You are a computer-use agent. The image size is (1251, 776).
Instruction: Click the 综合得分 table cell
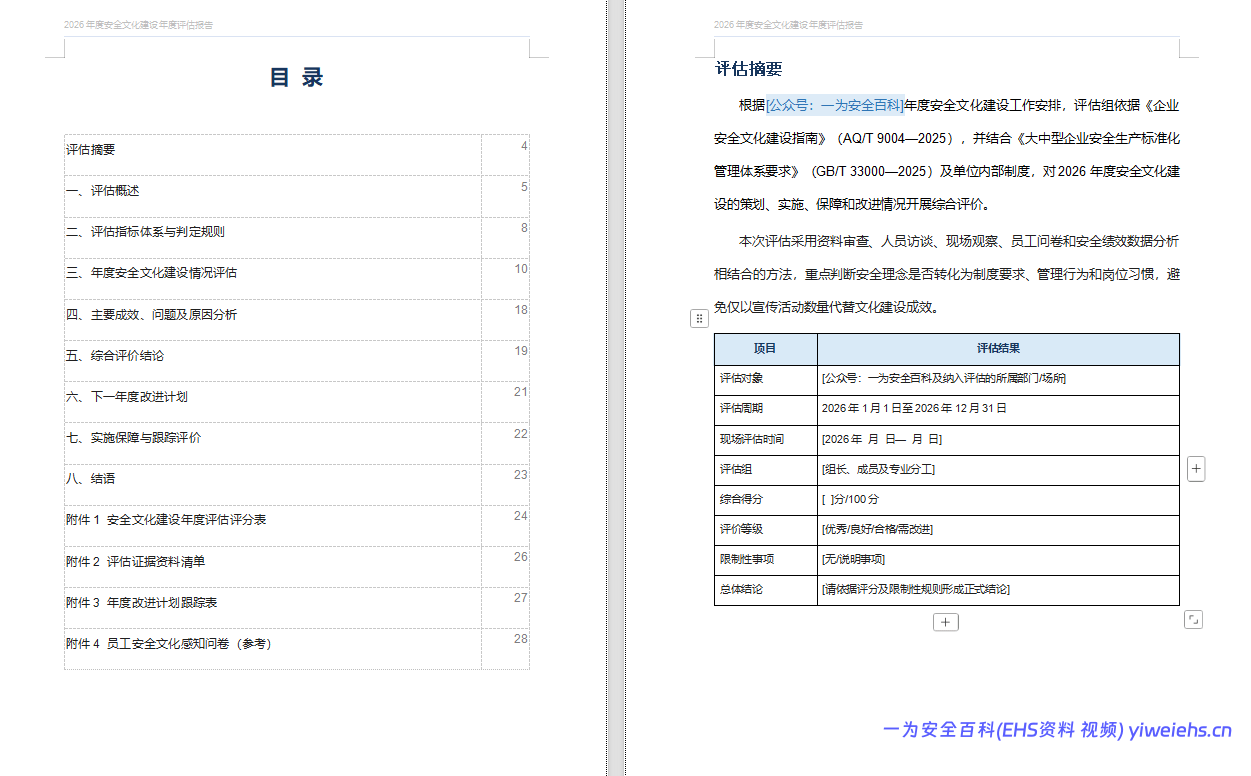(x=765, y=499)
